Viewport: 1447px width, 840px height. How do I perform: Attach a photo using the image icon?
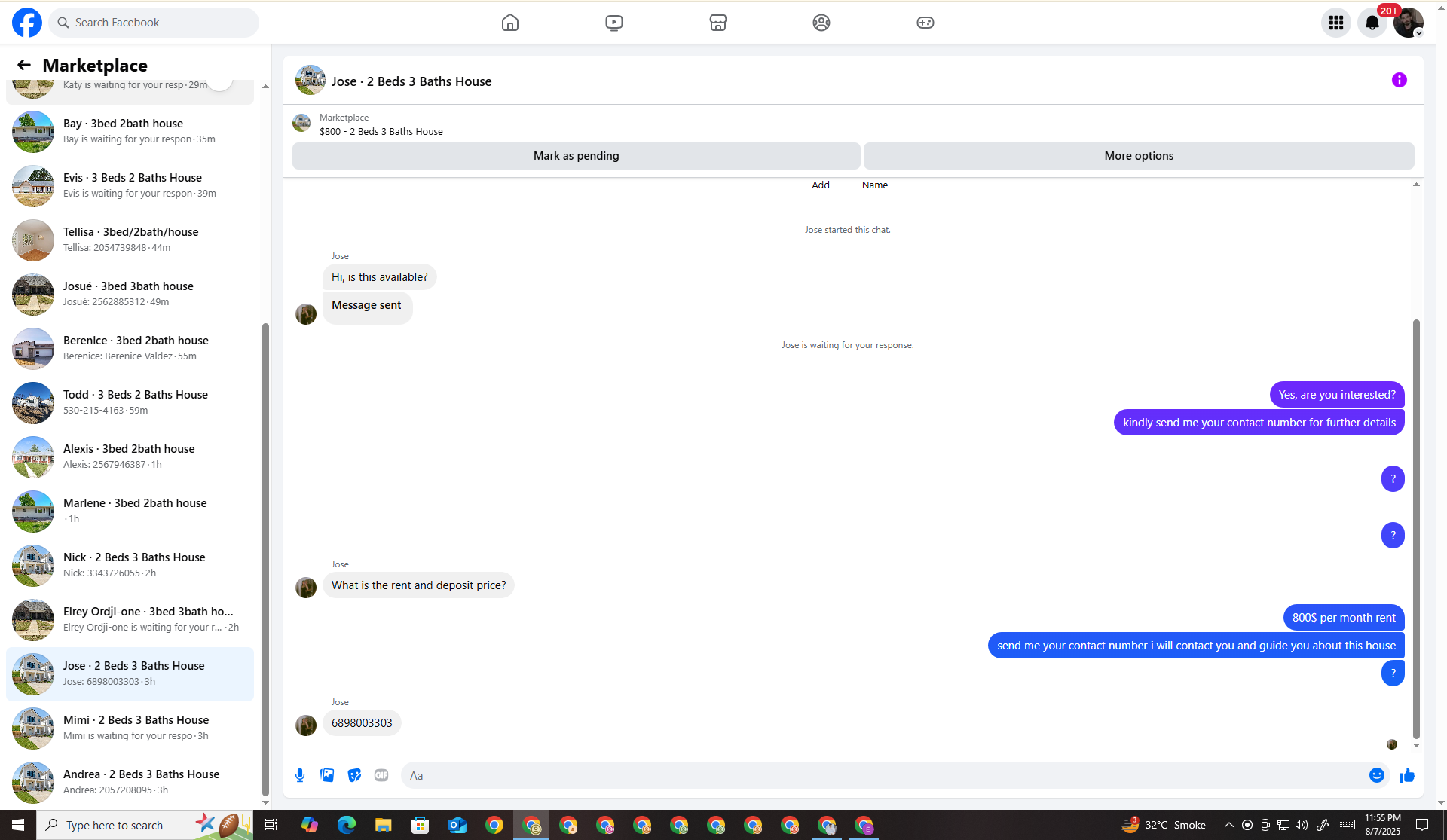(327, 775)
